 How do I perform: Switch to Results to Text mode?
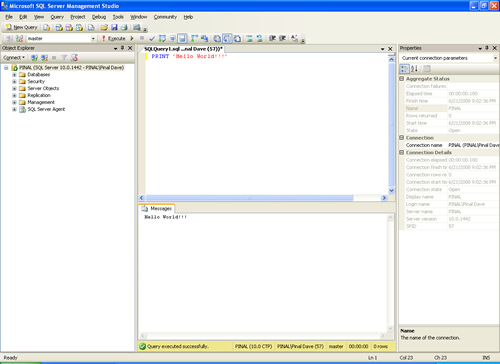[217, 39]
